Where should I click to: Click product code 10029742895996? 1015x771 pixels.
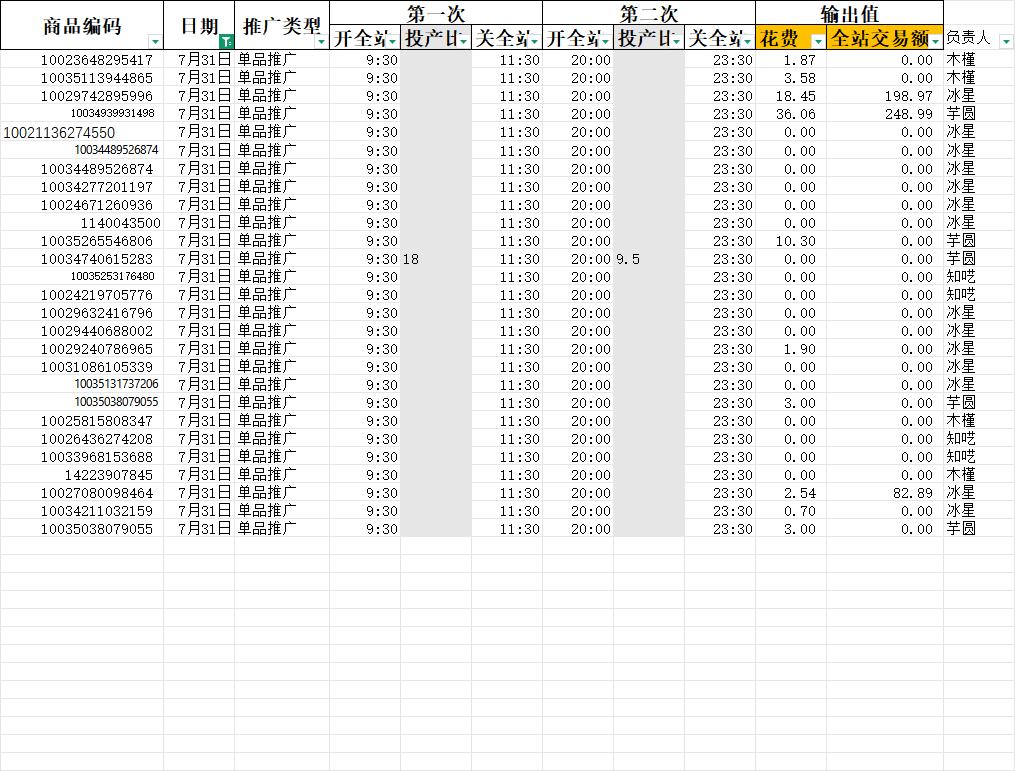tap(96, 96)
